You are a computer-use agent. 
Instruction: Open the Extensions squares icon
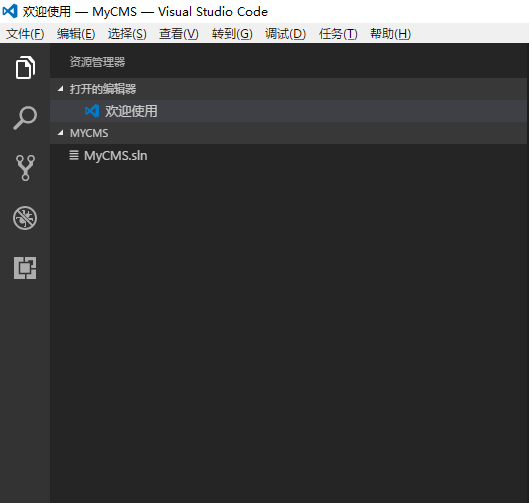pos(25,268)
